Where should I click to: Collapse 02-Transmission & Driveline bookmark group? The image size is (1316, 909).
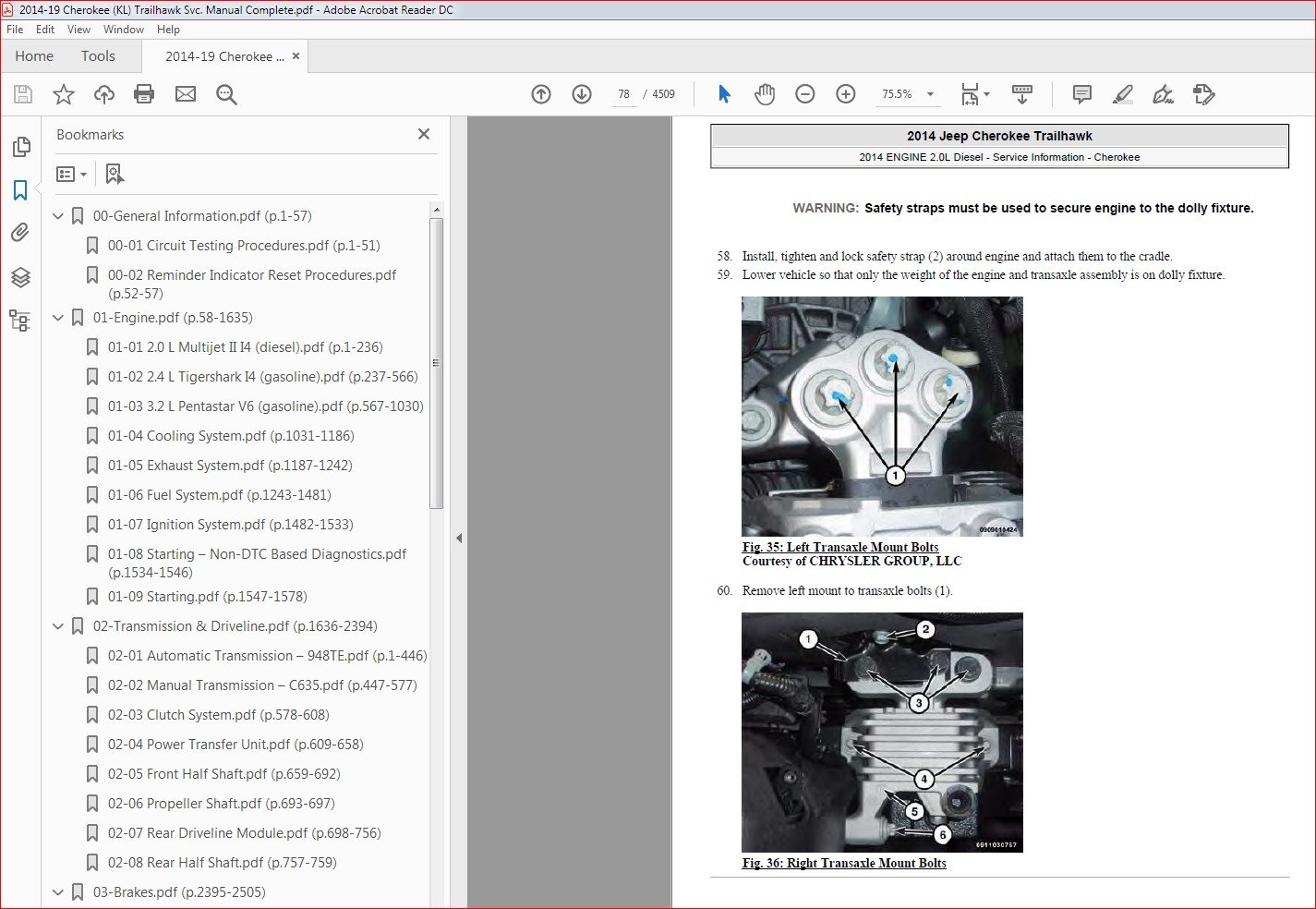58,626
